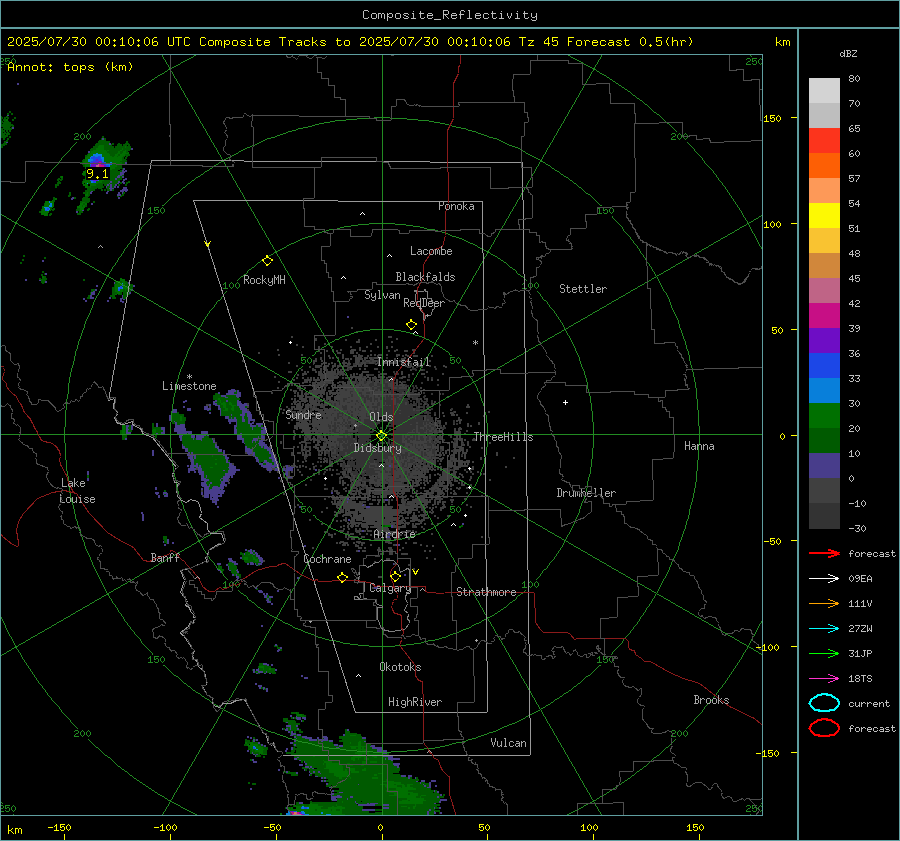This screenshot has height=841, width=900.
Task: Click the asterisk marker above Limestone
Action: click(x=189, y=377)
